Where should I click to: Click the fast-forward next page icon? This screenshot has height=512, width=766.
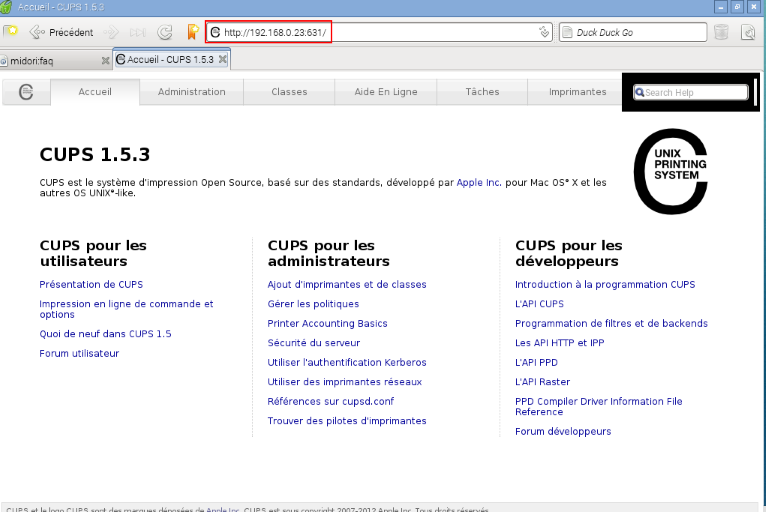click(138, 33)
